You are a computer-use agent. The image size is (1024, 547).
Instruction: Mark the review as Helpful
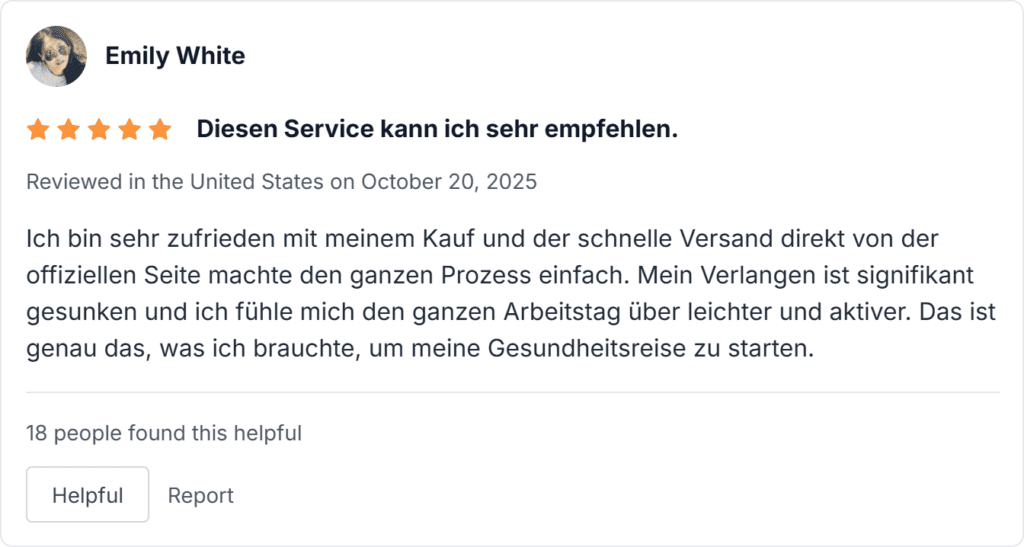click(x=87, y=495)
